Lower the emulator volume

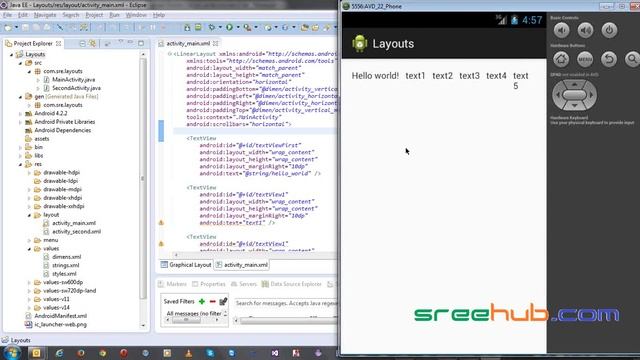pos(562,30)
